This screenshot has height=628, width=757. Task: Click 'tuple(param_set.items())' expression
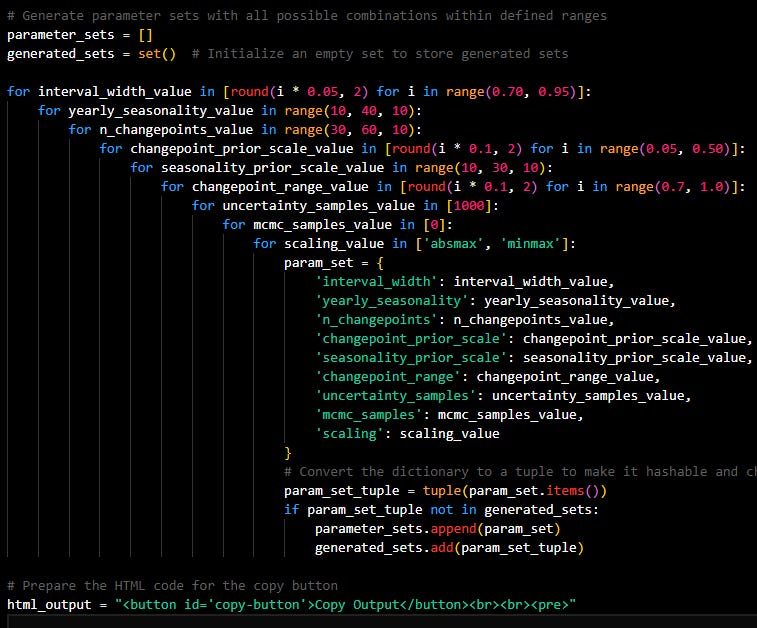click(515, 490)
